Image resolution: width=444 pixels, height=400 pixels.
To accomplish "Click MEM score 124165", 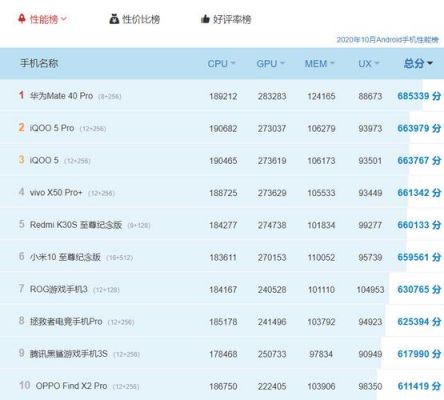I will click(x=321, y=96).
